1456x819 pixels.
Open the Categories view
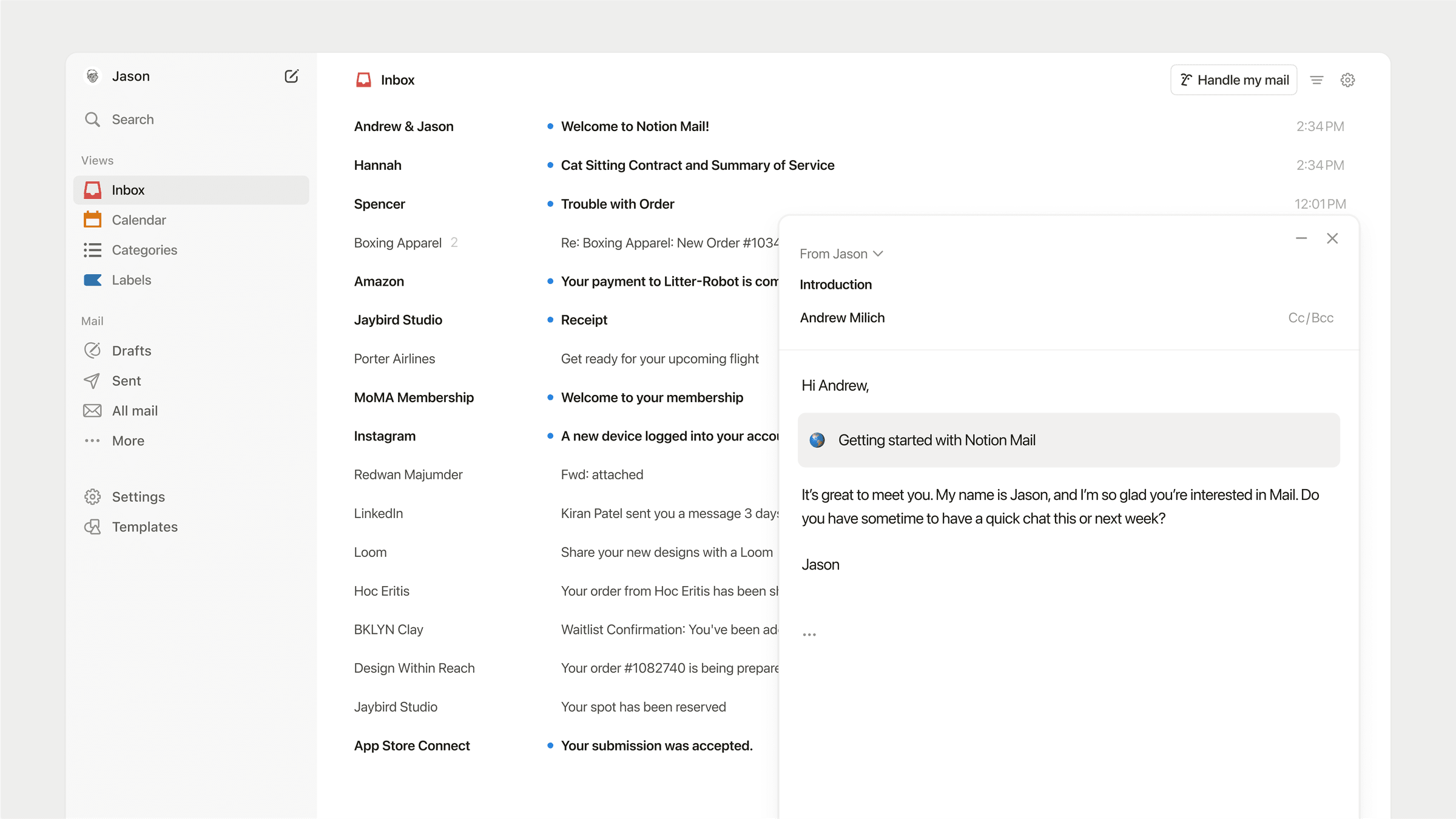coord(191,250)
